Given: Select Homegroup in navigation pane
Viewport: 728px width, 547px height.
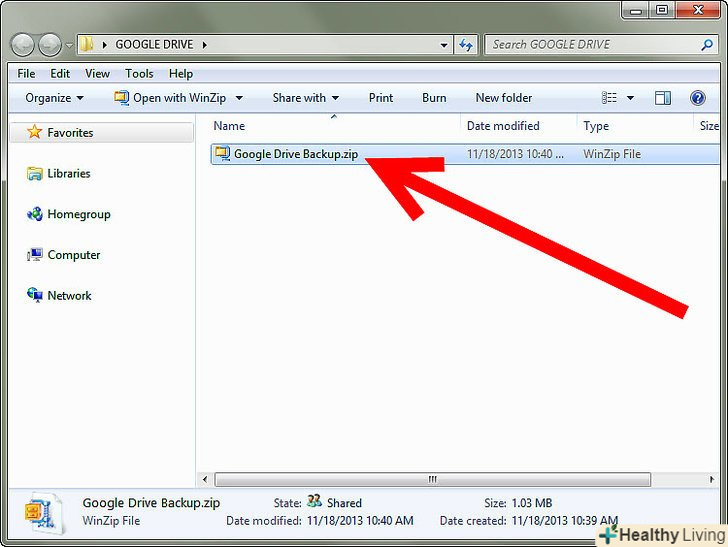Looking at the screenshot, I should (79, 215).
